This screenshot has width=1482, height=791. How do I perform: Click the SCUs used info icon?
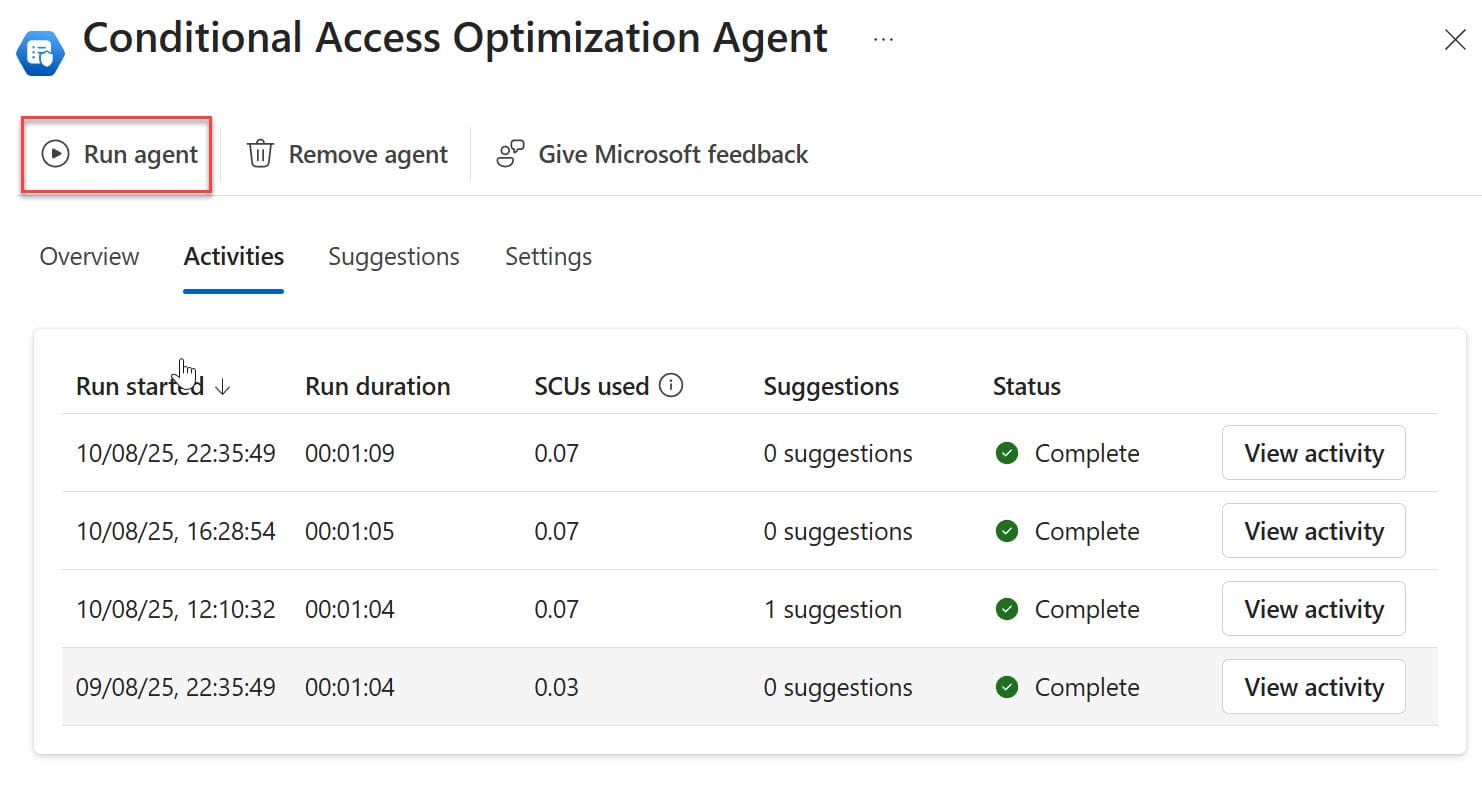pos(672,386)
